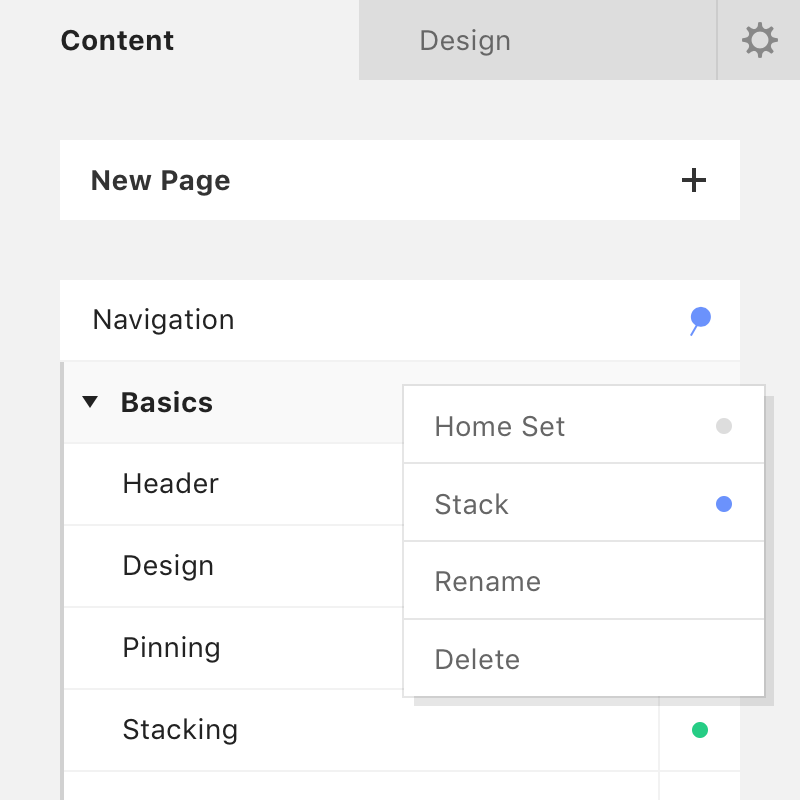Select the Pinning page item
Viewport: 800px width, 800px height.
pyautogui.click(x=171, y=648)
